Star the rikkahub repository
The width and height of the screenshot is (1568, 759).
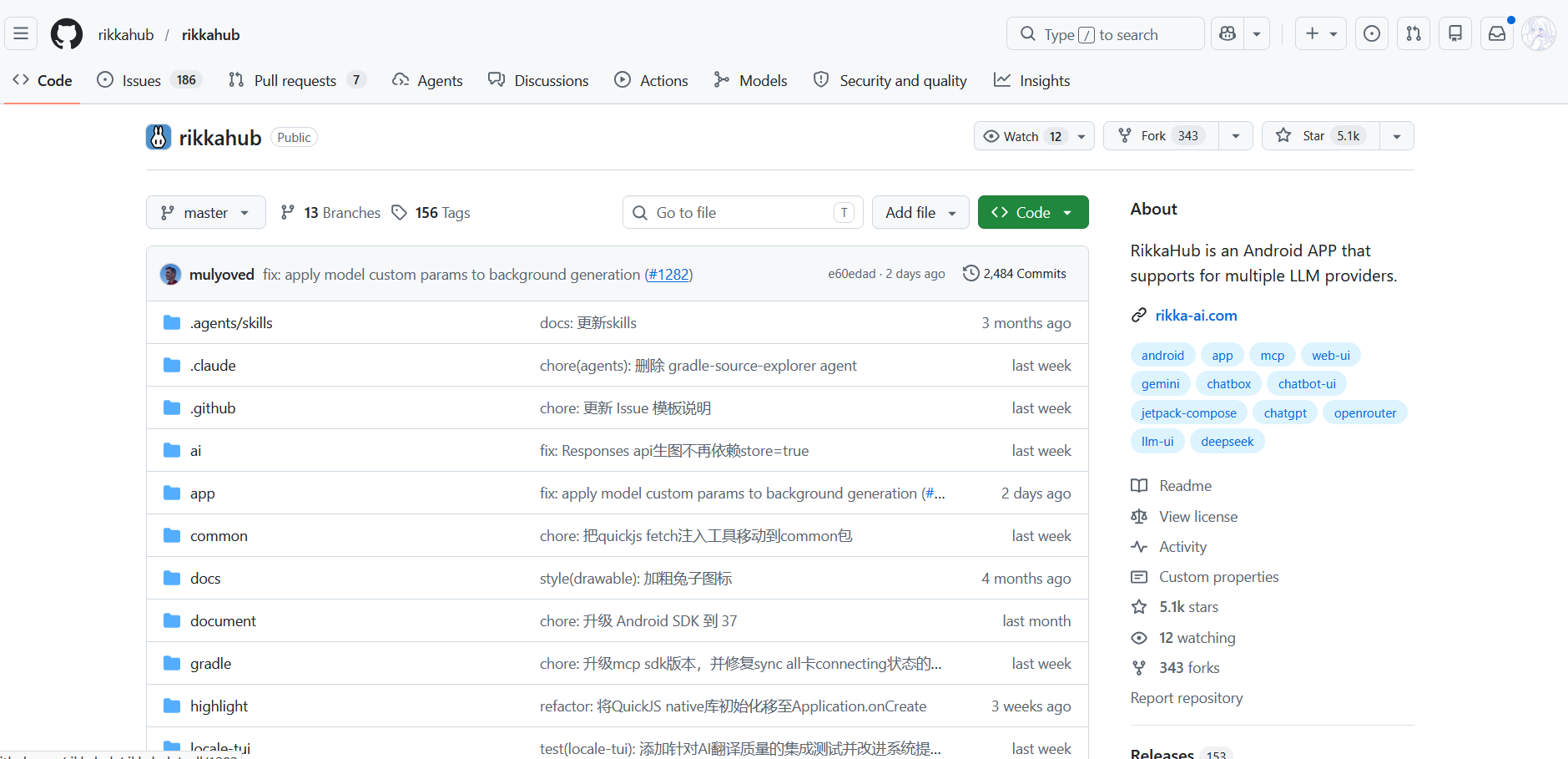click(x=1321, y=135)
